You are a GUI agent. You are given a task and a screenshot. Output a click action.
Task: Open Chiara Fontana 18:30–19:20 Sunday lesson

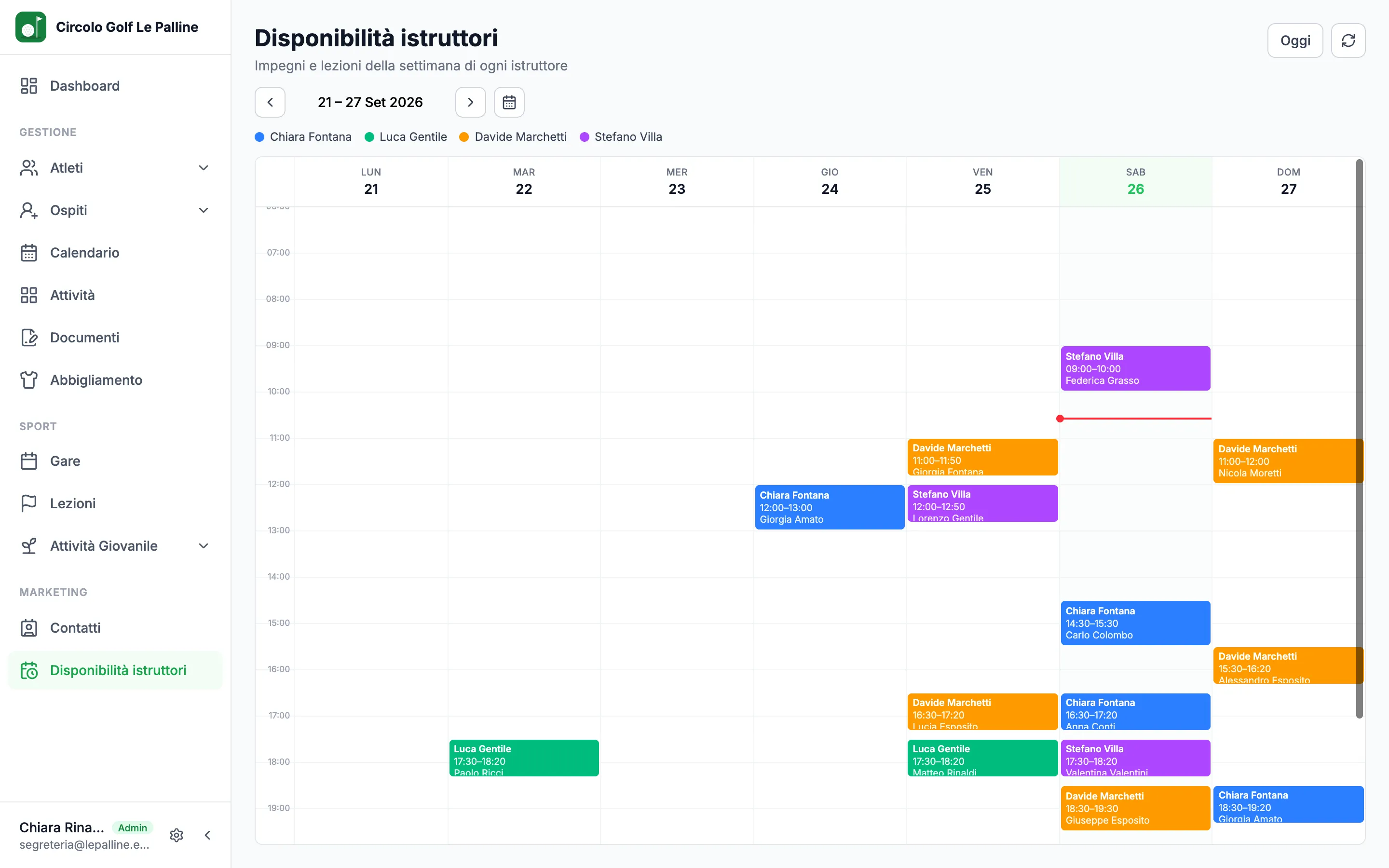(1288, 804)
